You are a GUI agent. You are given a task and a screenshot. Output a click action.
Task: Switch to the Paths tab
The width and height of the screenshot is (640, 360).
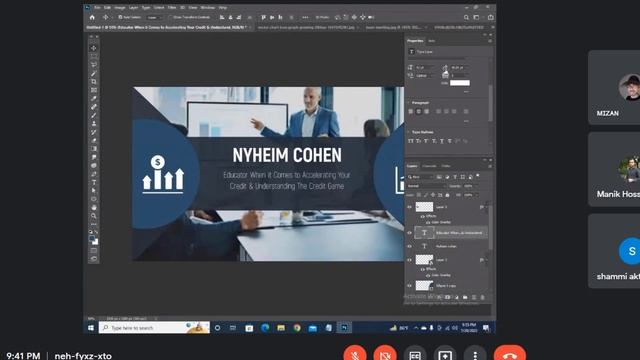[446, 166]
